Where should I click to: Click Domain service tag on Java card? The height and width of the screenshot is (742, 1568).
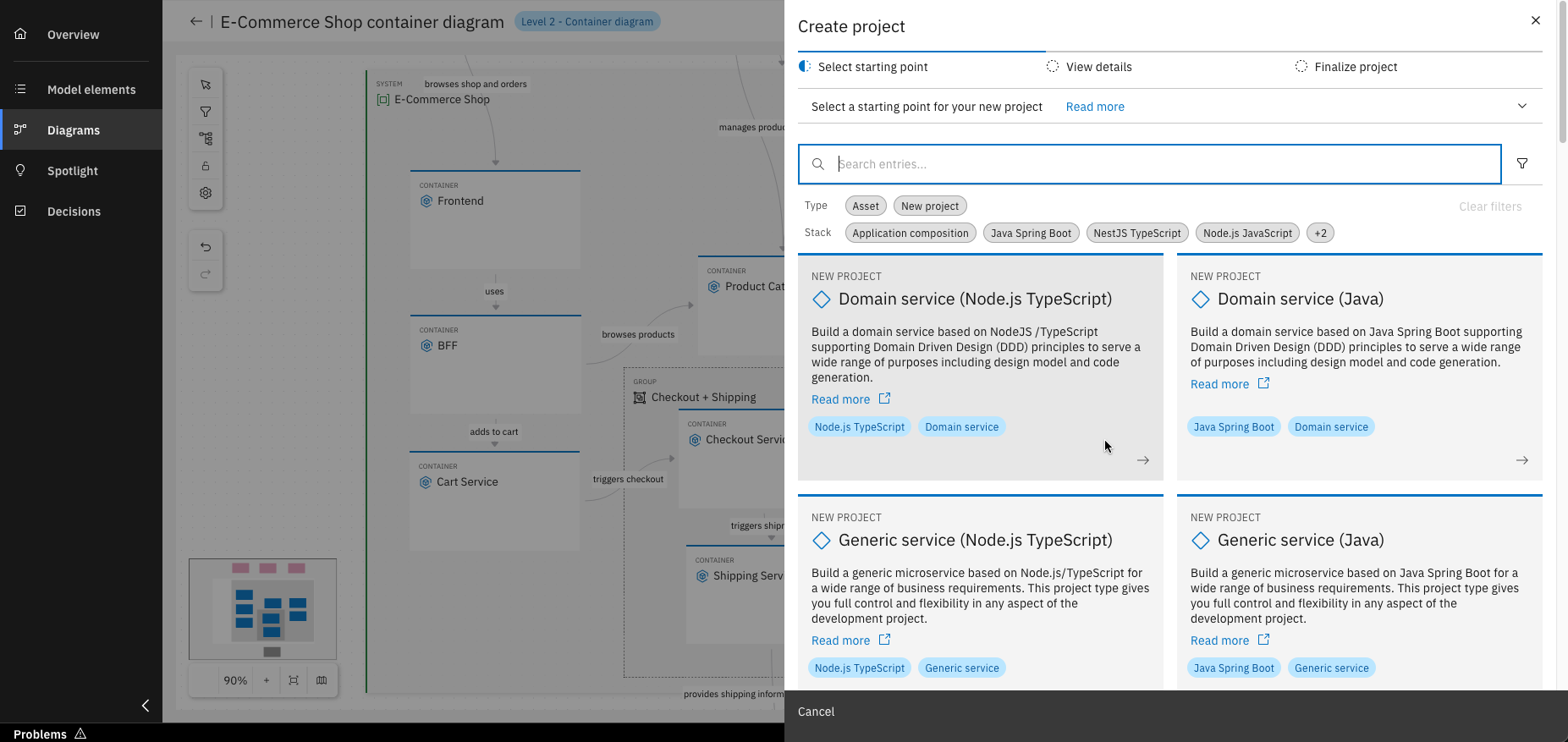coord(1331,427)
